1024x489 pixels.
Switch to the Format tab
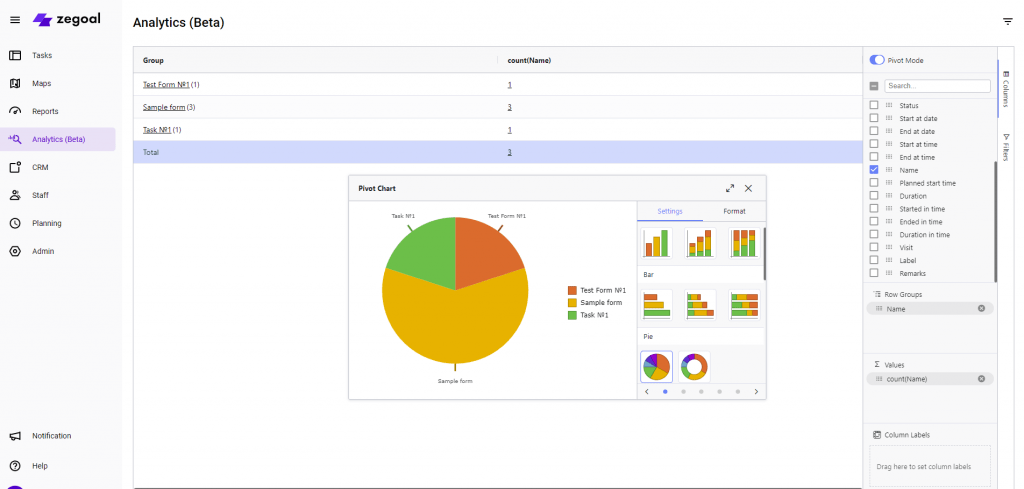pos(734,211)
